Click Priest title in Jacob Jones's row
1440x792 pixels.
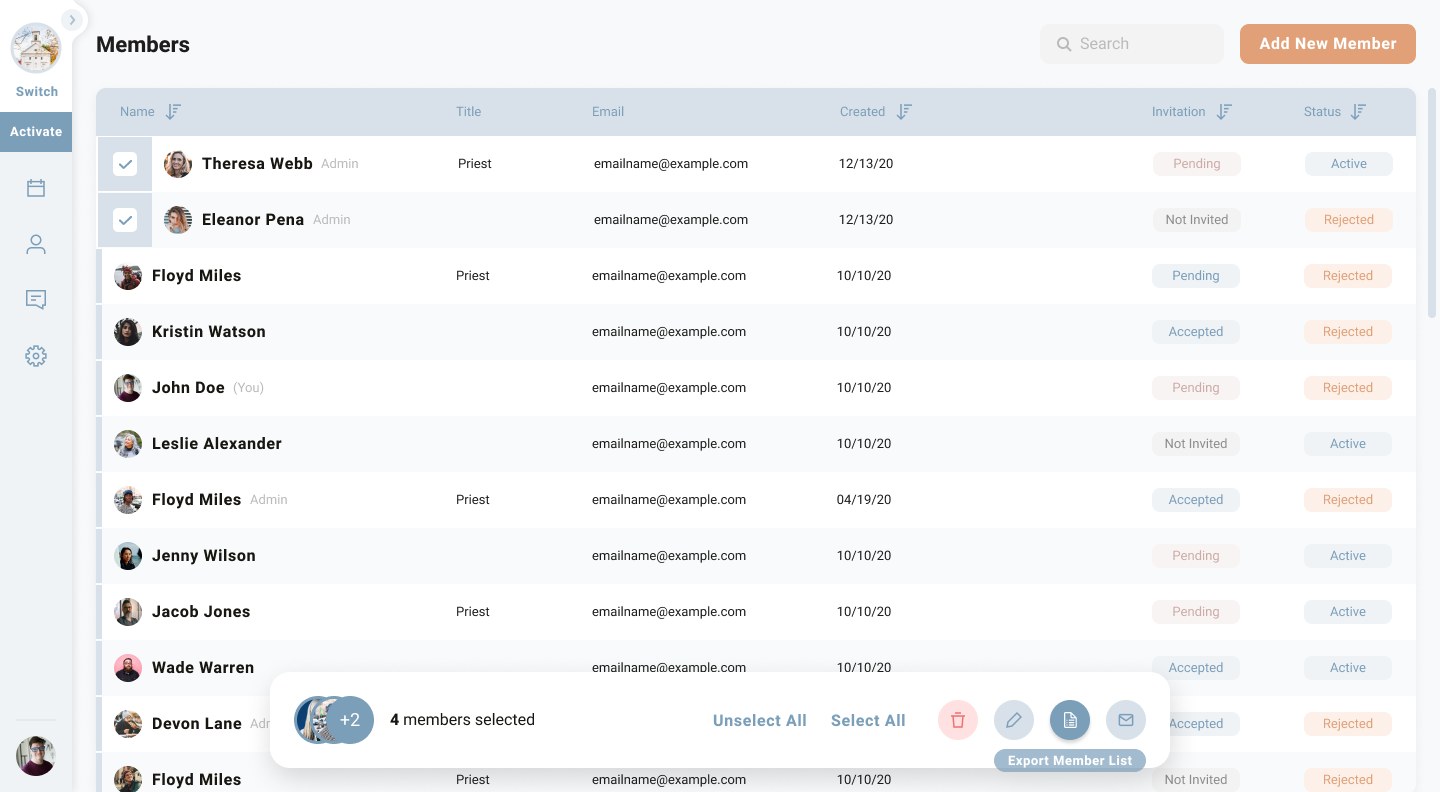tap(473, 612)
